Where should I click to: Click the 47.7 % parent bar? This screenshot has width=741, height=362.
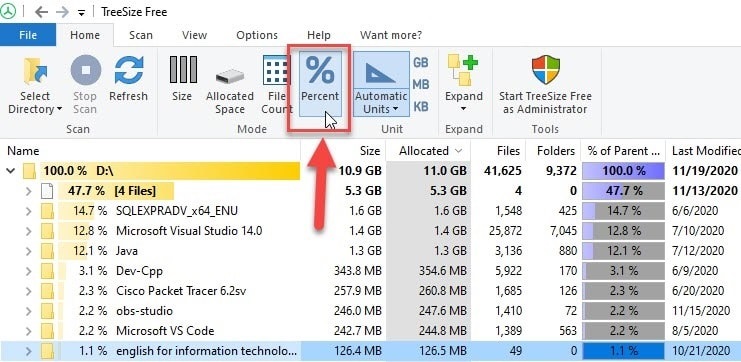(623, 191)
